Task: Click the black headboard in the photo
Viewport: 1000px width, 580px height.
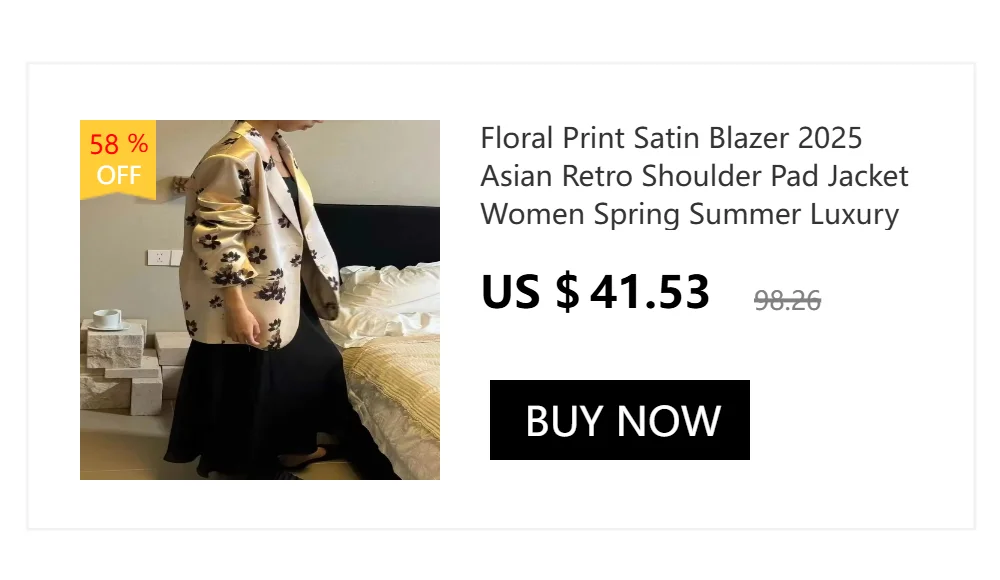Action: click(376, 236)
